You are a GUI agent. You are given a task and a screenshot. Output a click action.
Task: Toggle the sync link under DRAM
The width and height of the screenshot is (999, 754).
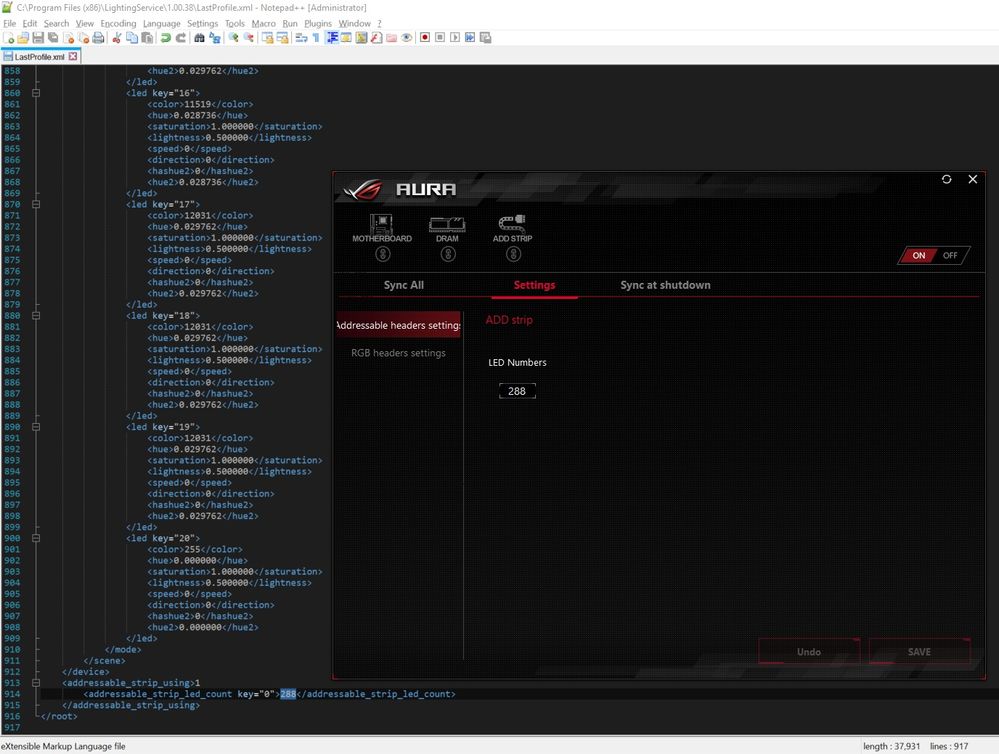click(x=448, y=254)
